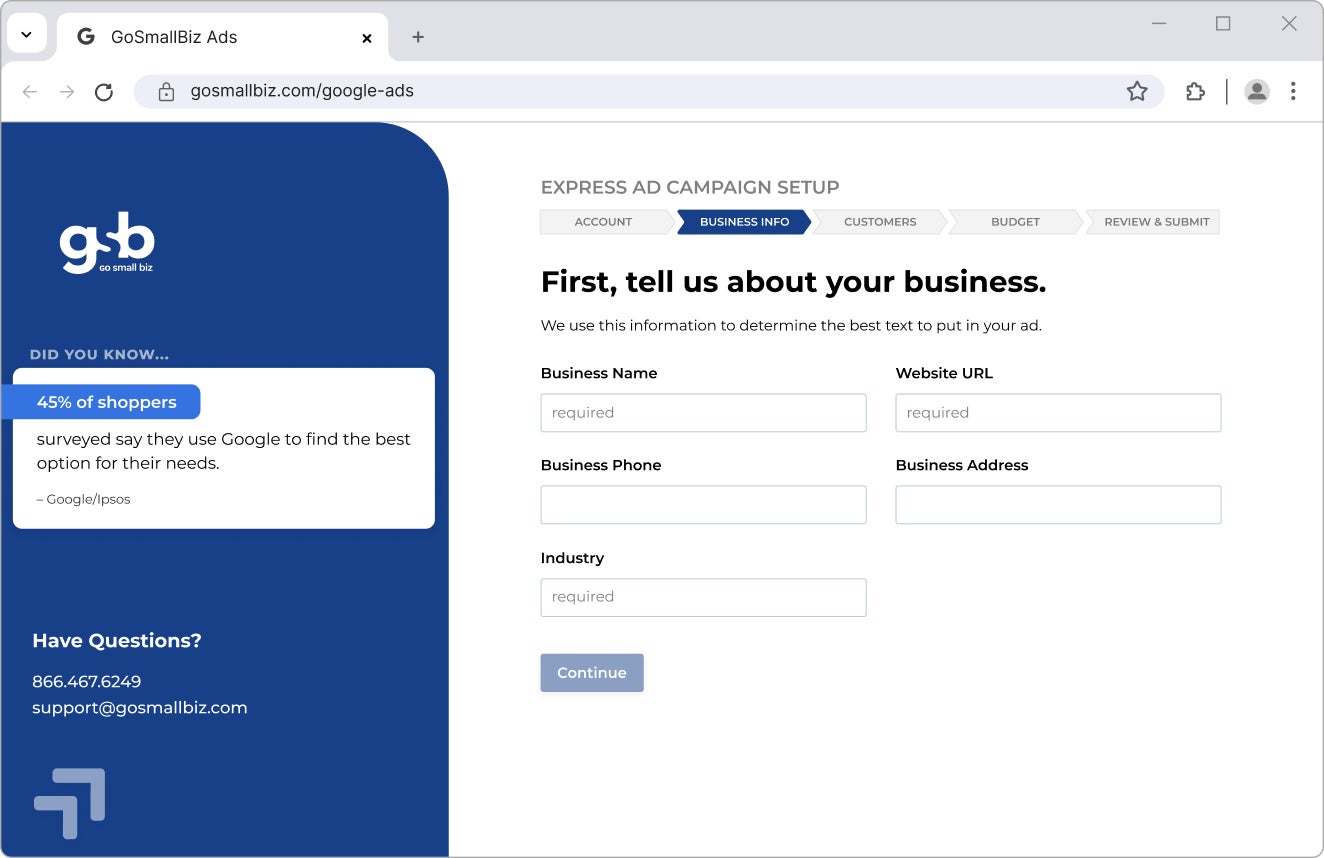Open the user profile avatar icon
The width and height of the screenshot is (1324, 858).
coord(1257,92)
